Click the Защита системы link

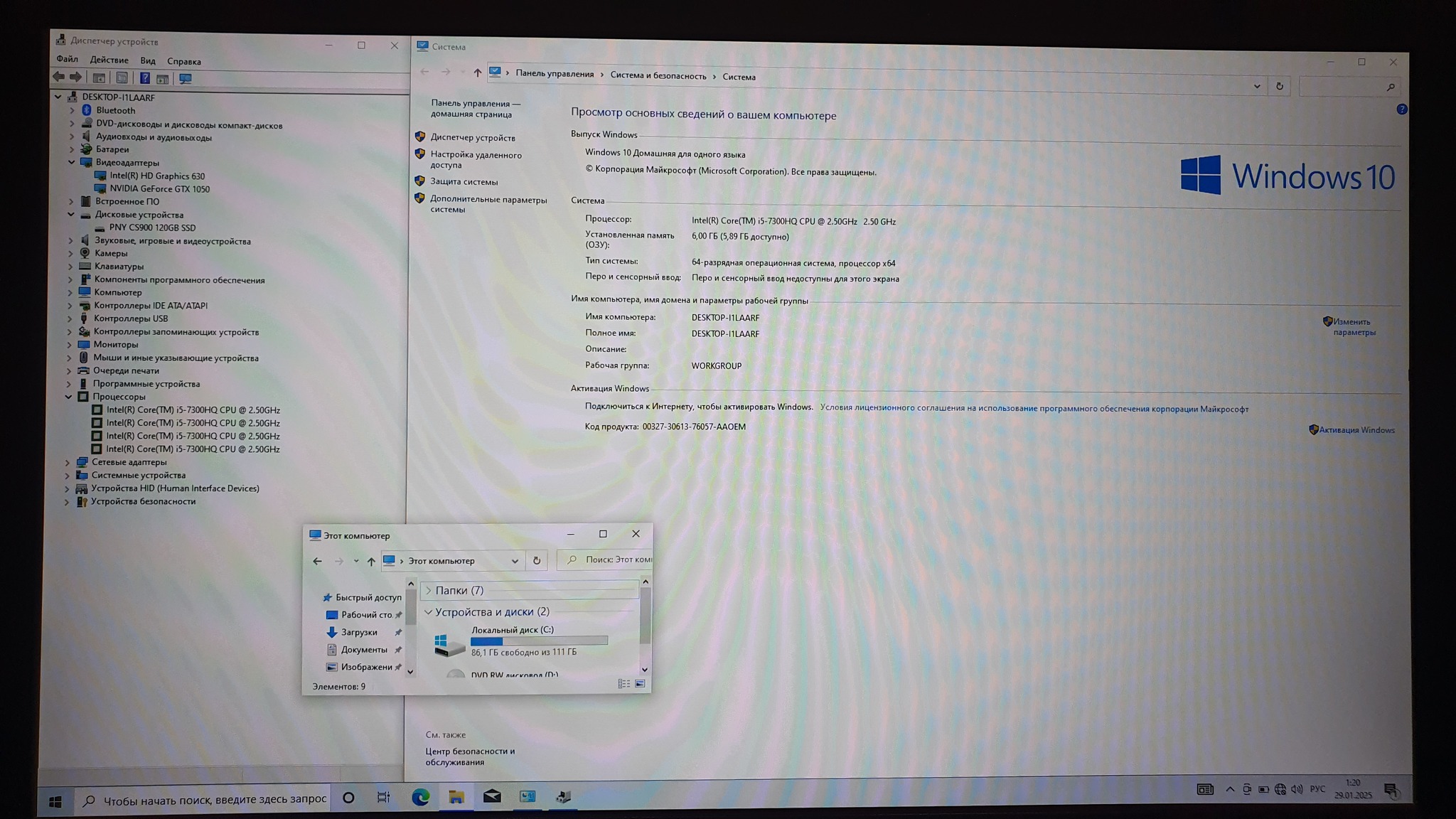(464, 182)
